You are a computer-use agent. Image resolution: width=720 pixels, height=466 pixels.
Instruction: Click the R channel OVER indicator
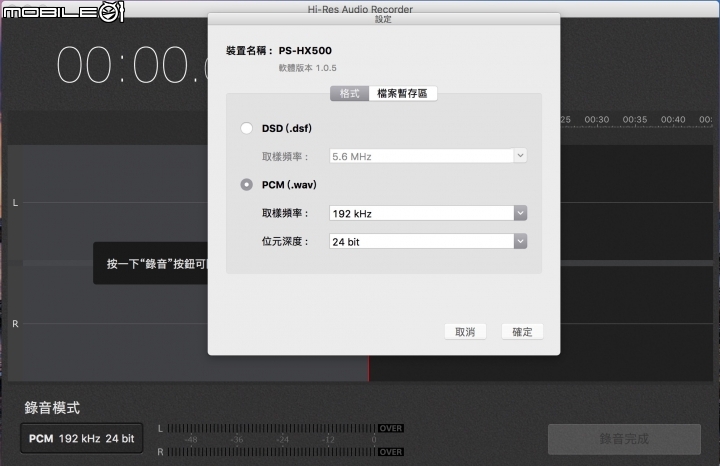391,452
